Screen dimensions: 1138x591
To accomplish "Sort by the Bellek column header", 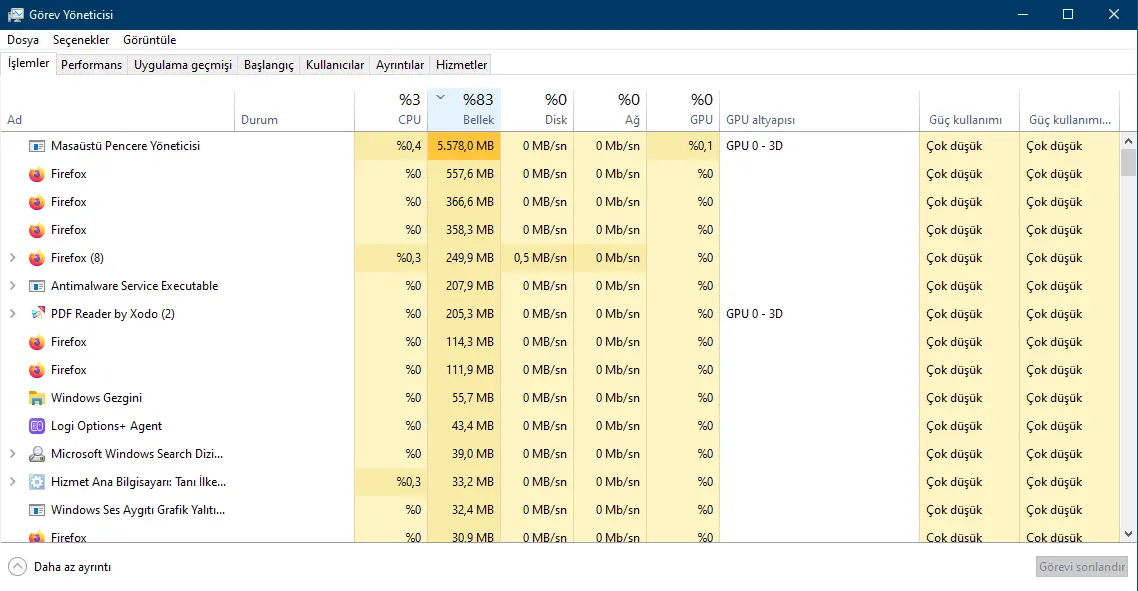I will [464, 110].
